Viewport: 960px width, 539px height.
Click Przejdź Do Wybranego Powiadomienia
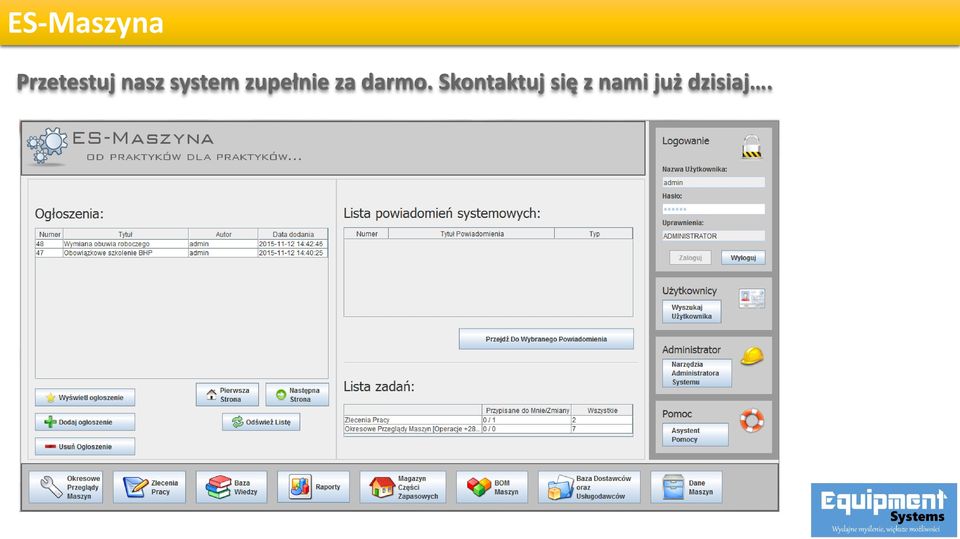546,339
